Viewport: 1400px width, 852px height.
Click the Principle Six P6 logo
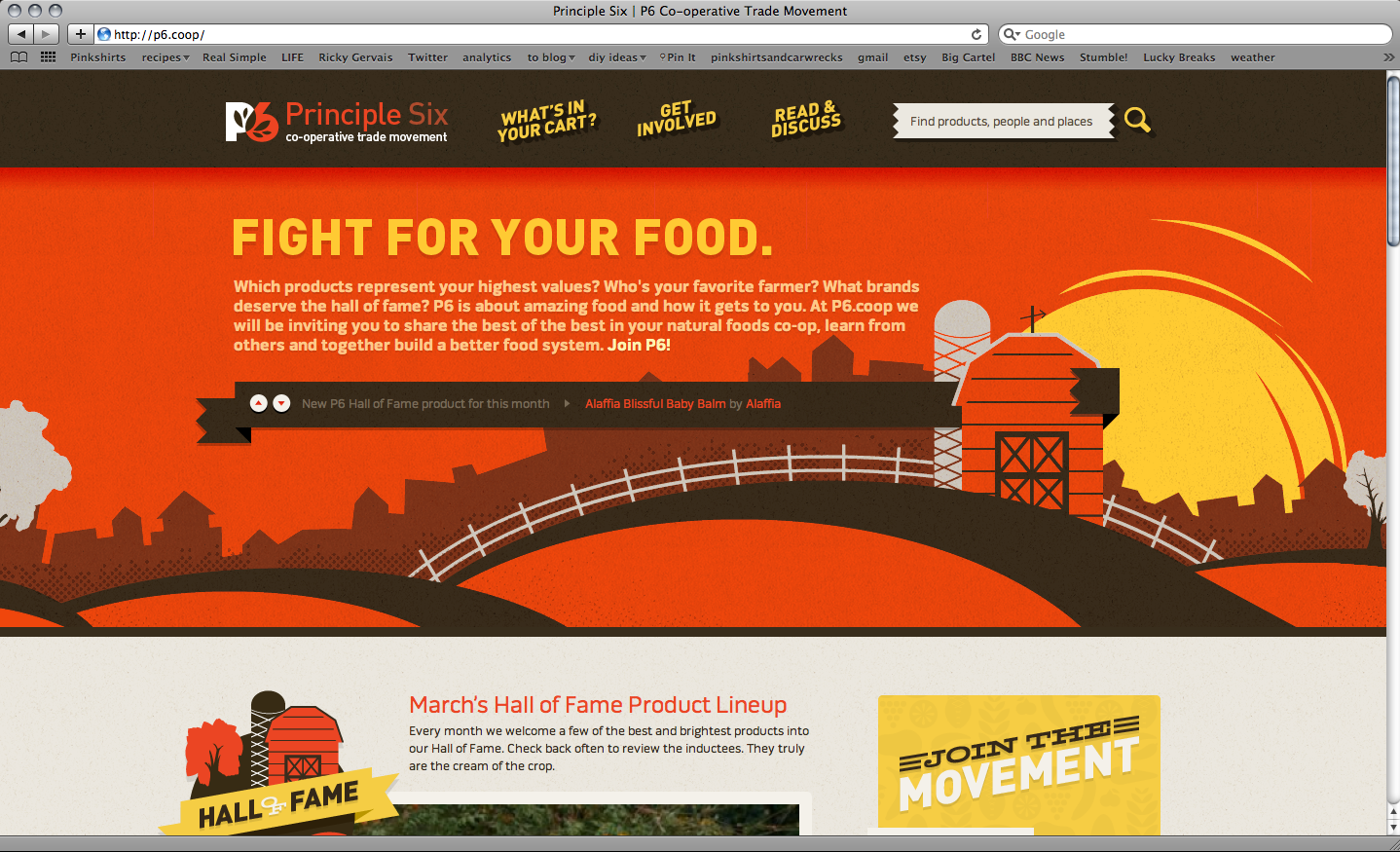[337, 122]
